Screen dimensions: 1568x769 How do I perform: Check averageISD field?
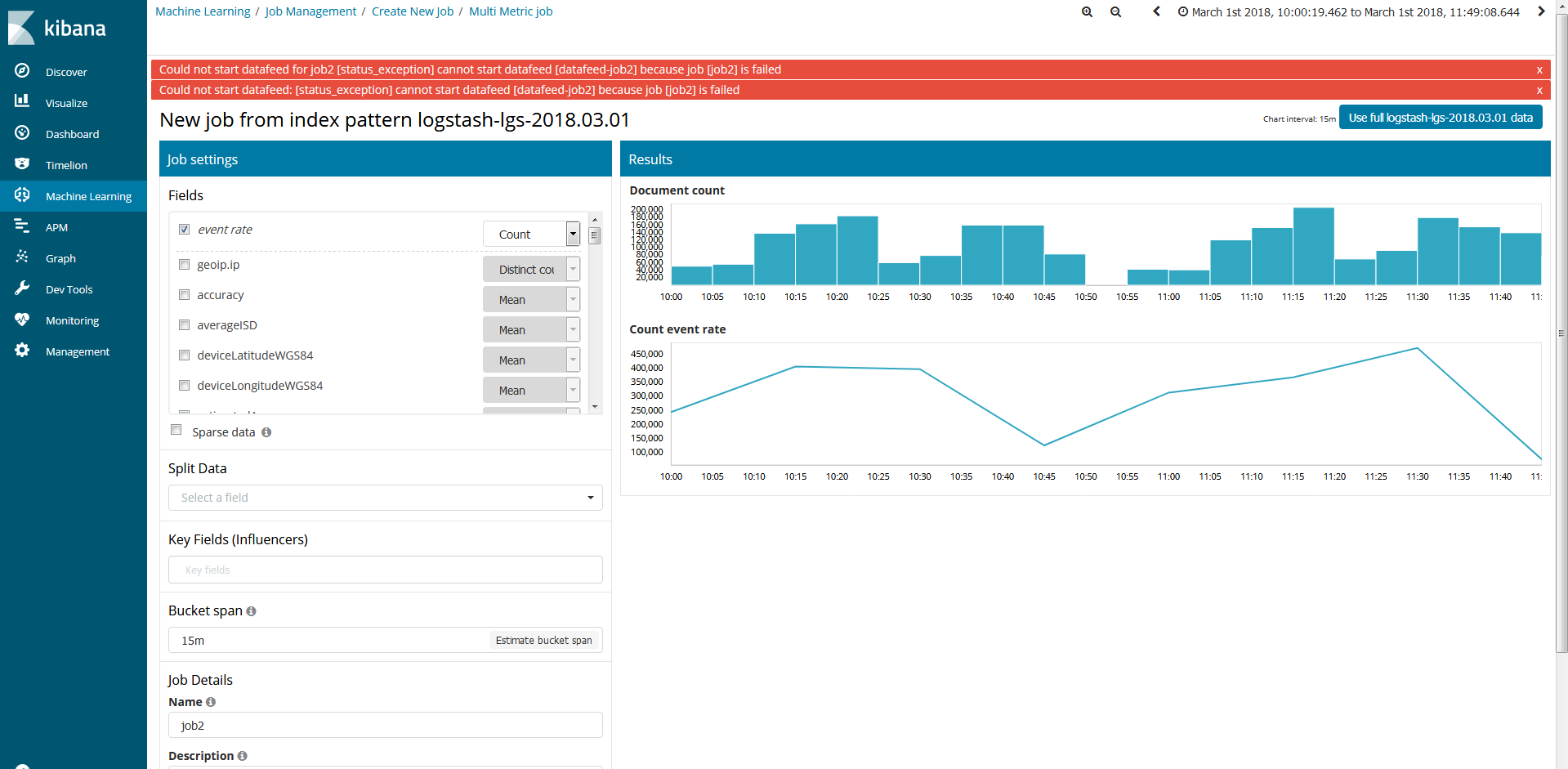click(184, 324)
